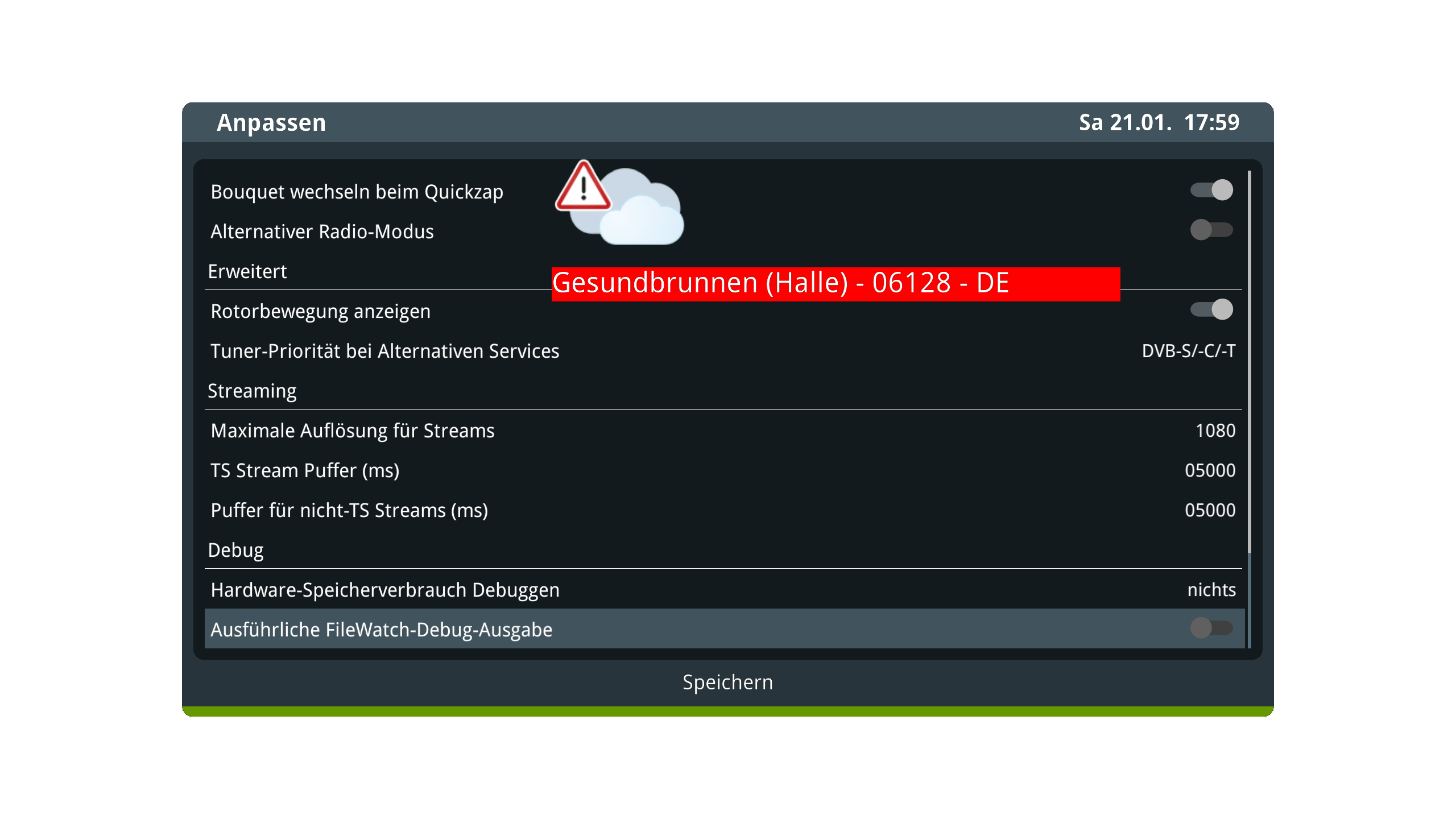Image resolution: width=1456 pixels, height=819 pixels.
Task: Disable the Rotorbewegung anzeigen switch
Action: 1211,309
